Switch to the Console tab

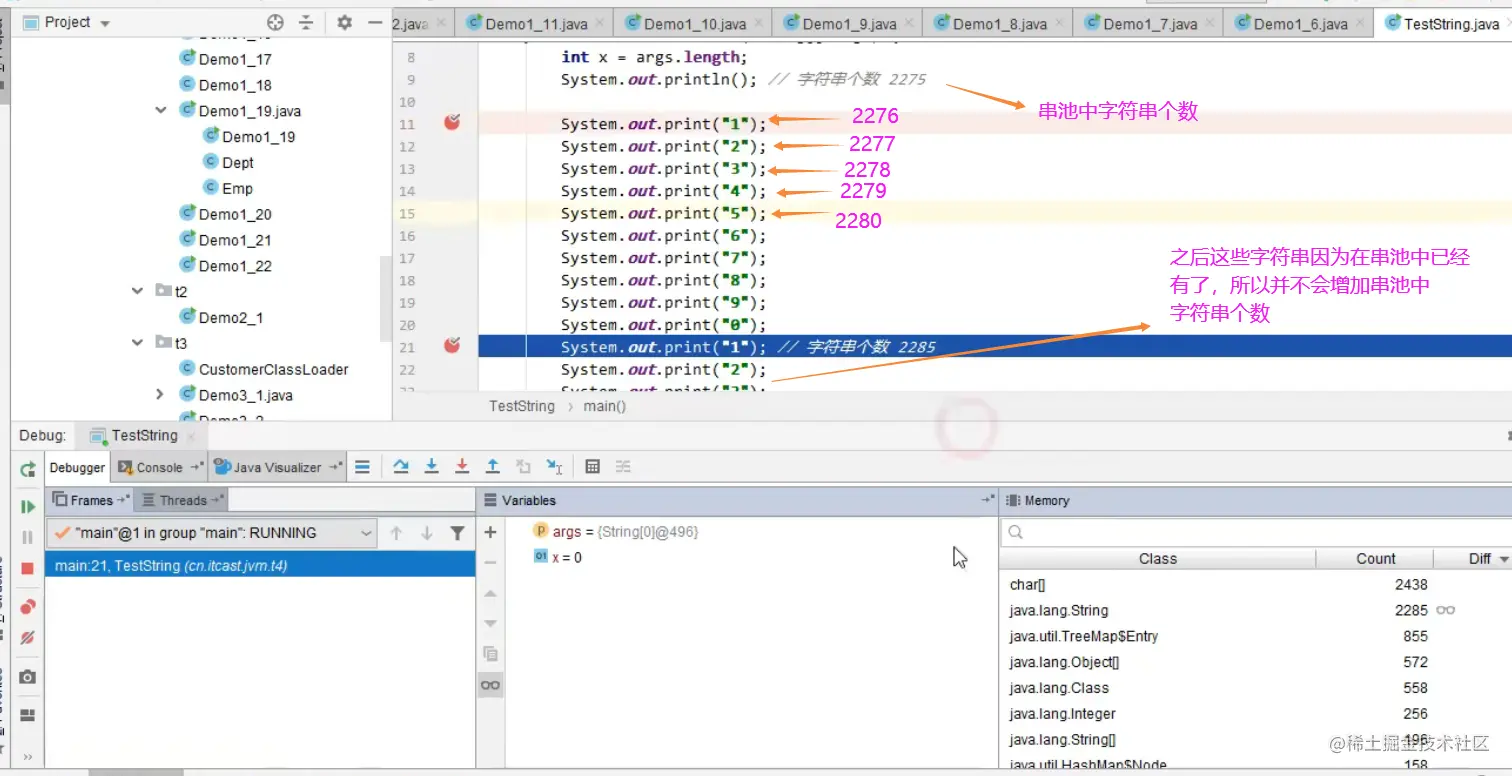tap(160, 467)
